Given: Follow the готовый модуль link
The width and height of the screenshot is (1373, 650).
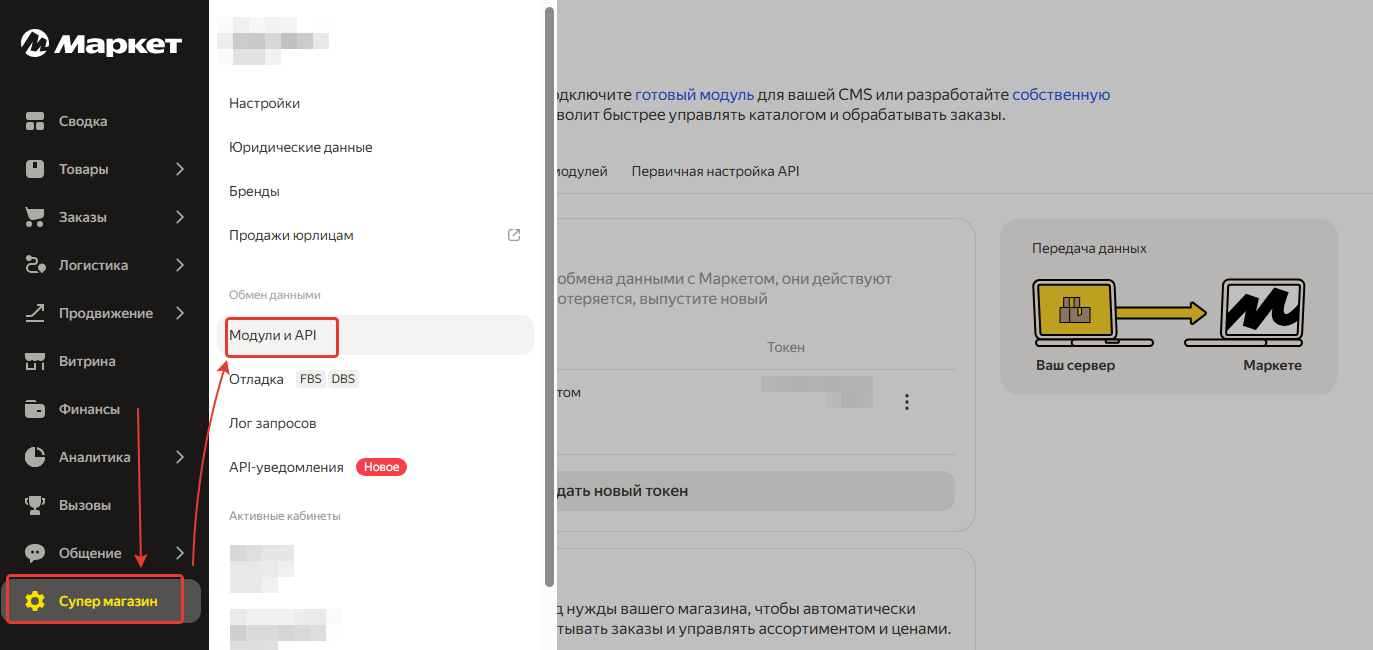Looking at the screenshot, I should pyautogui.click(x=694, y=95).
